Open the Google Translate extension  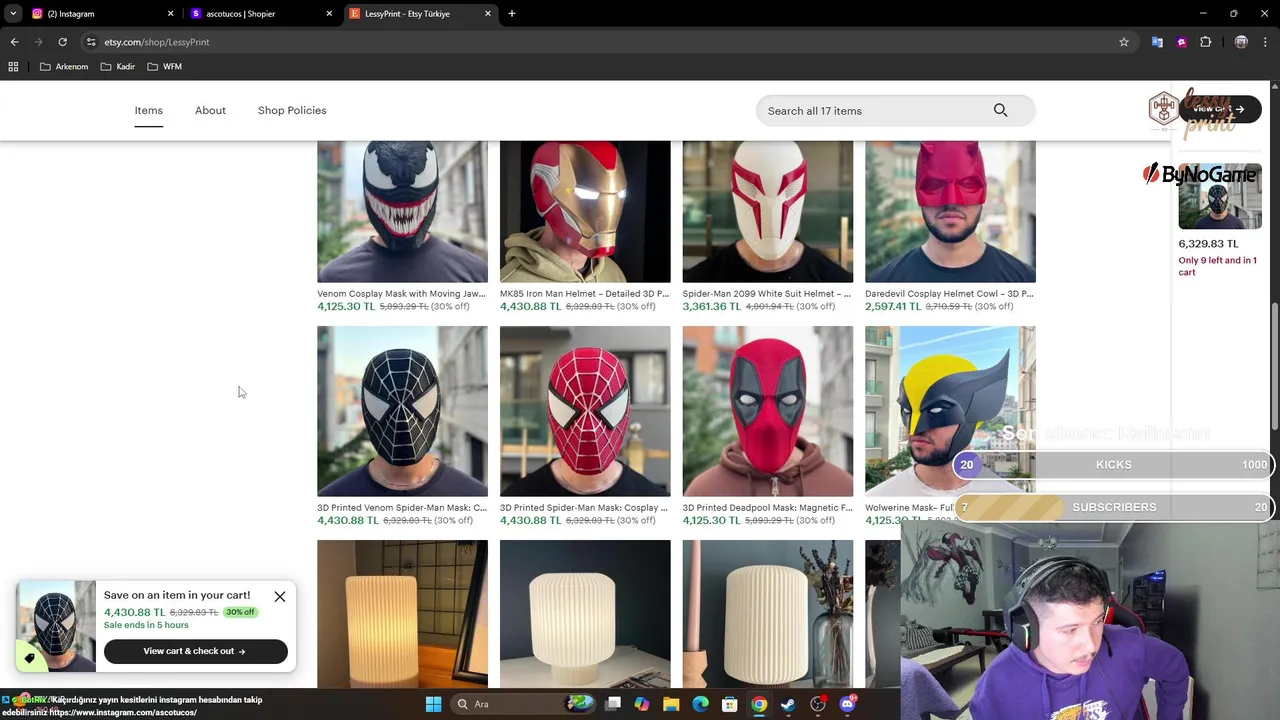click(1157, 42)
